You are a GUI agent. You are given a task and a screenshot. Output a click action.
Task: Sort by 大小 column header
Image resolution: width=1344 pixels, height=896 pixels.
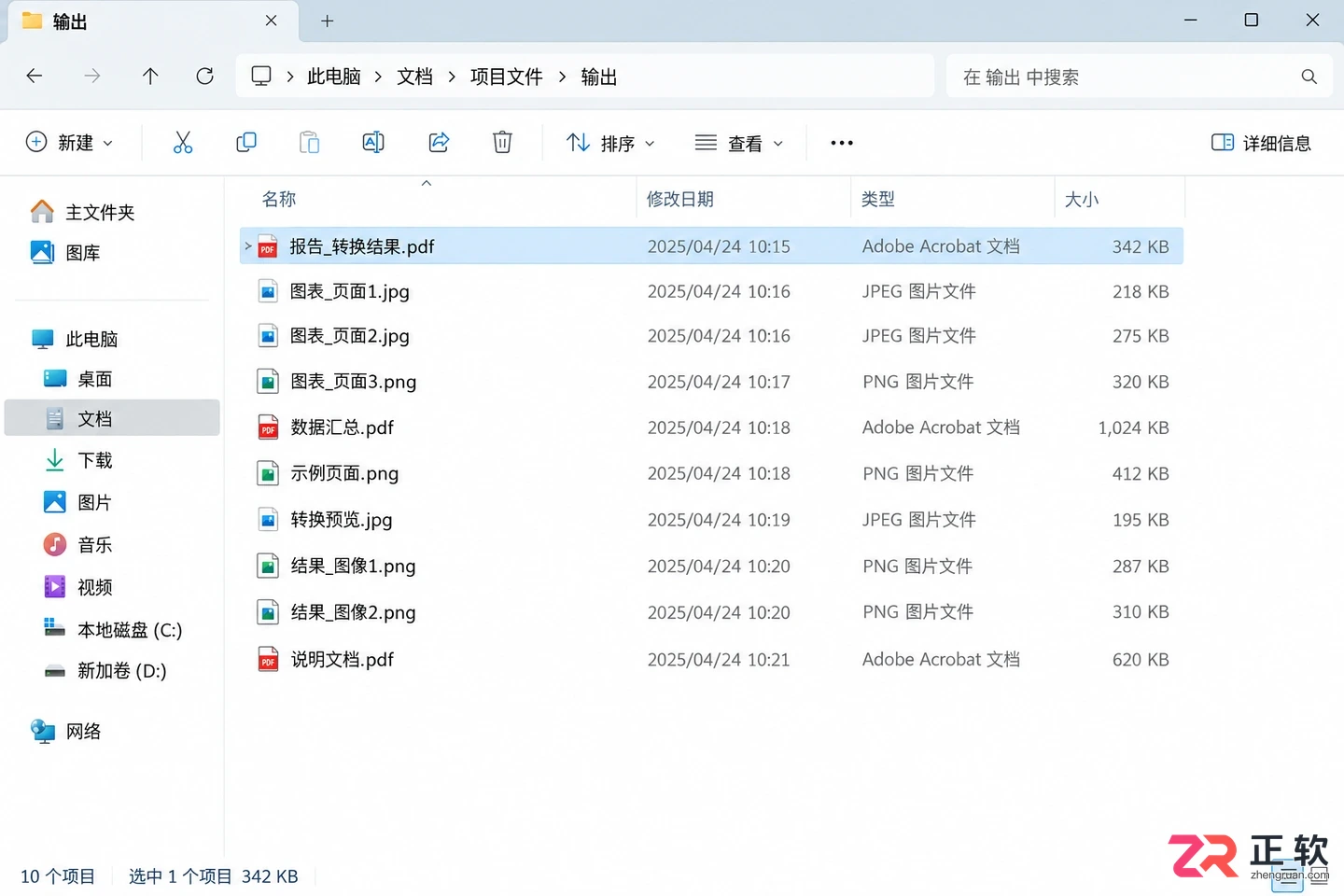(1082, 199)
